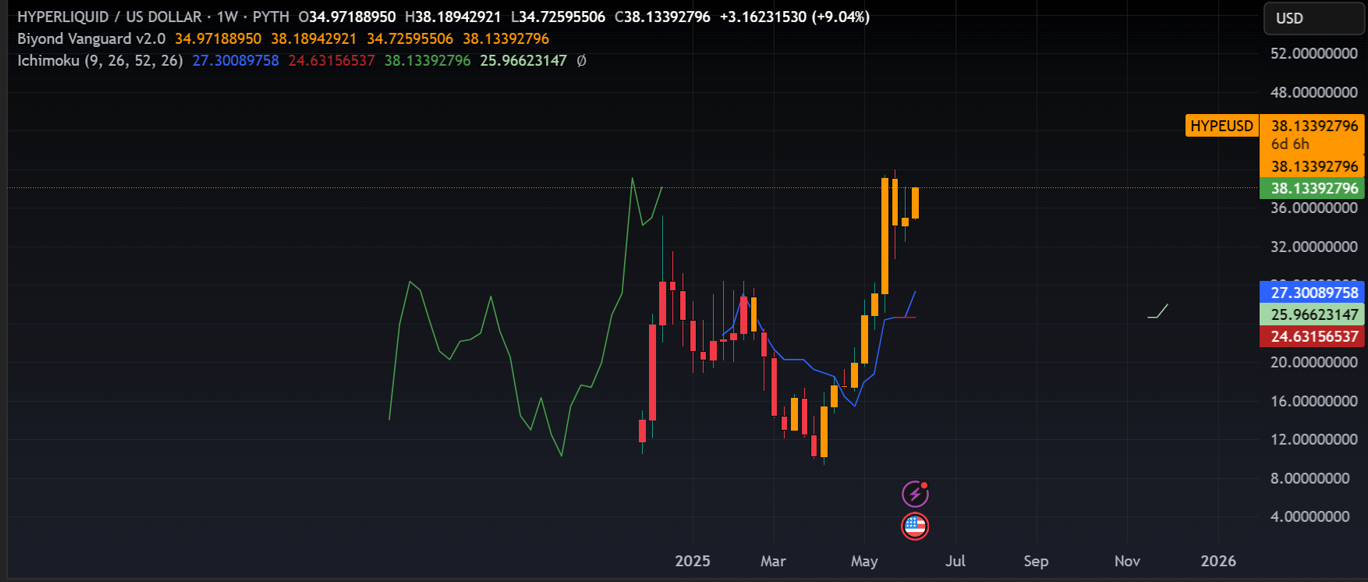
Task: Click the C38.13392796 close value in symbol legend
Action: 663,17
